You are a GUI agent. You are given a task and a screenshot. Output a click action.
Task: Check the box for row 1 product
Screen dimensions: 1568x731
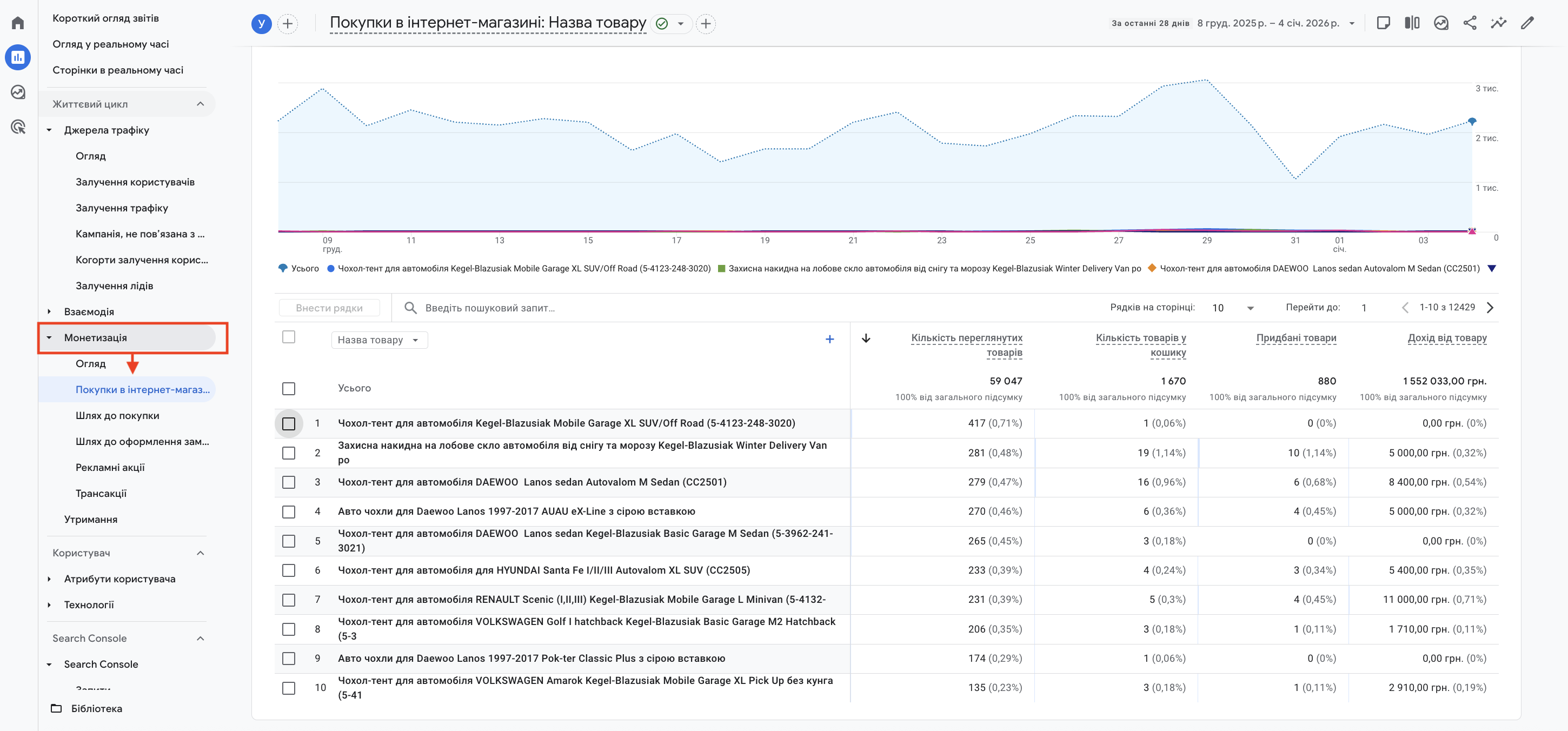289,424
